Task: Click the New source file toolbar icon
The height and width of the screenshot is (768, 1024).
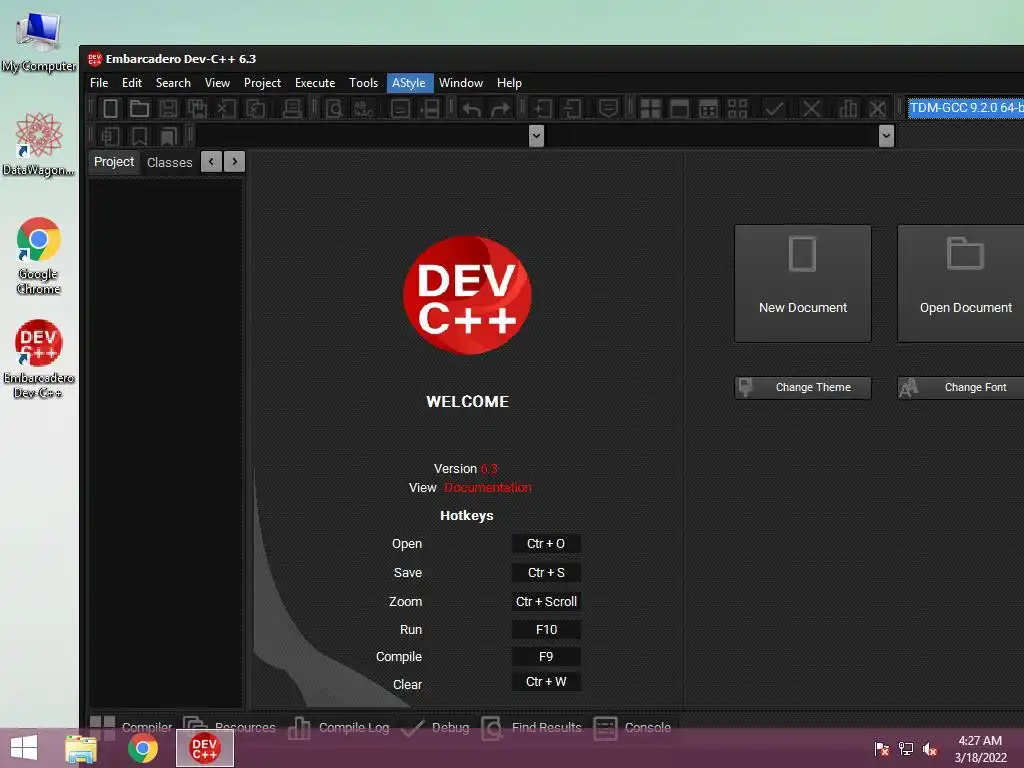Action: point(110,108)
